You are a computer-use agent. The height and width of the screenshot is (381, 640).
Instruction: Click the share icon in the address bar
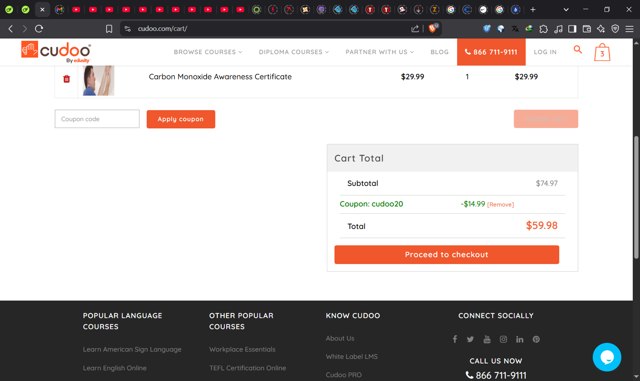point(415,29)
